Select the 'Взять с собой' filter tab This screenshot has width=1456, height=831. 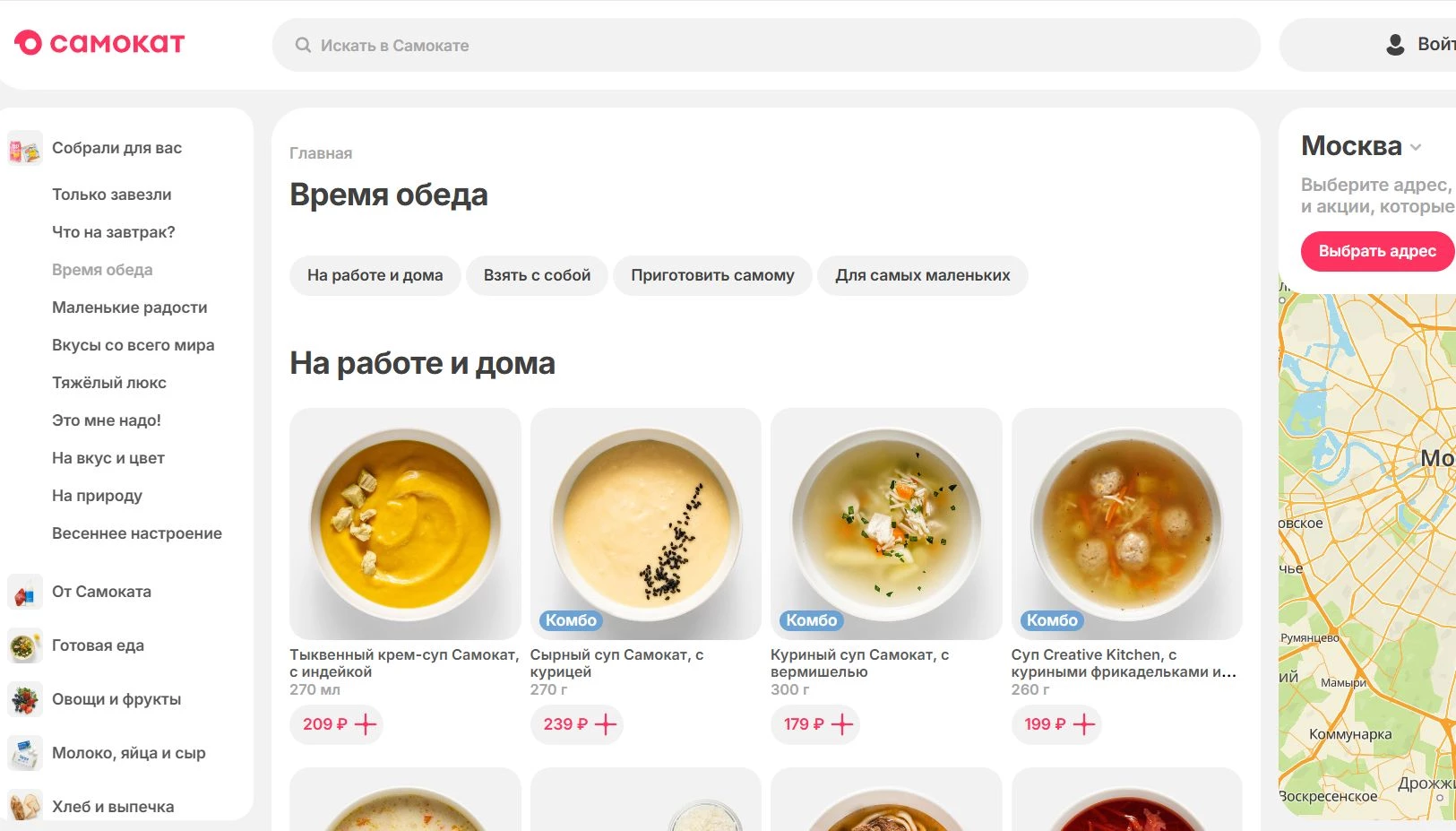pos(537,275)
